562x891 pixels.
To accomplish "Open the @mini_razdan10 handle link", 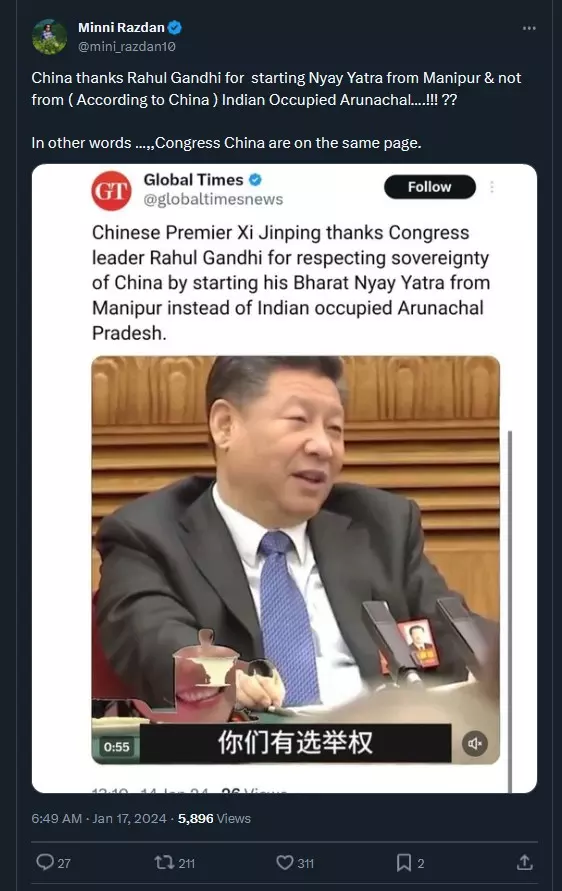I will coord(127,47).
